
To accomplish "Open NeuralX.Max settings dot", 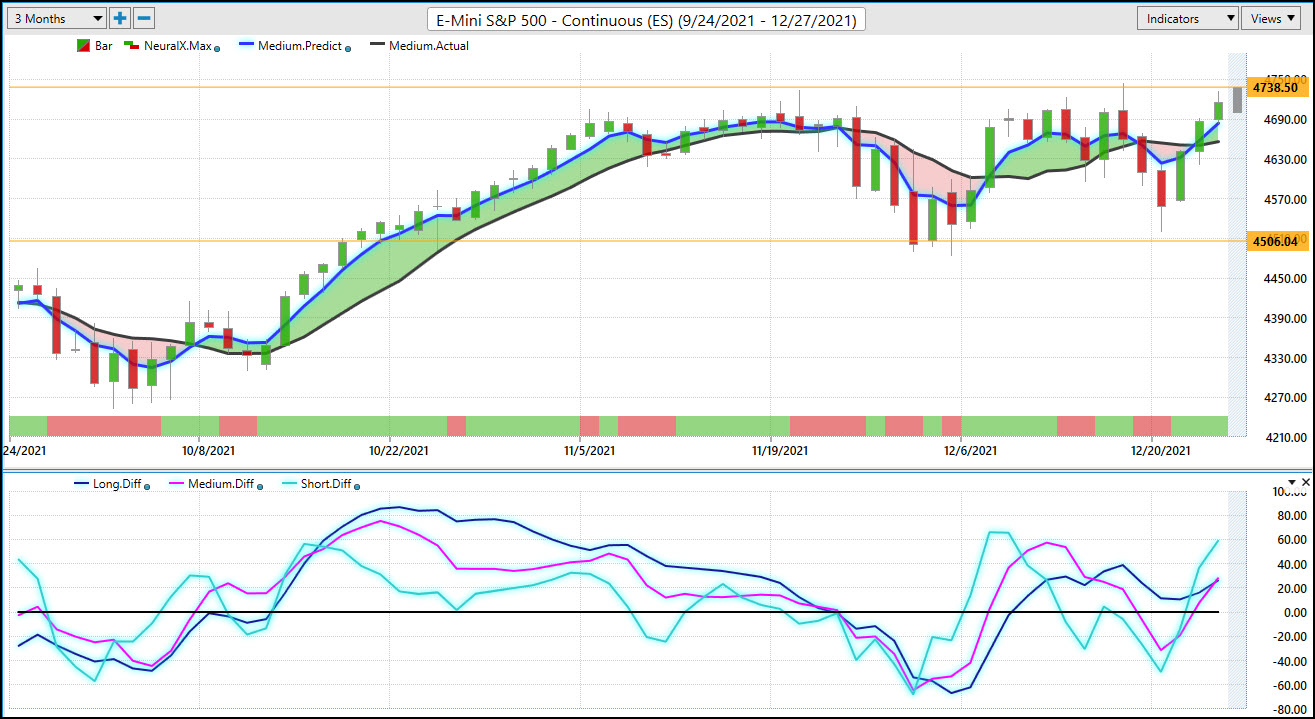I will [x=217, y=48].
